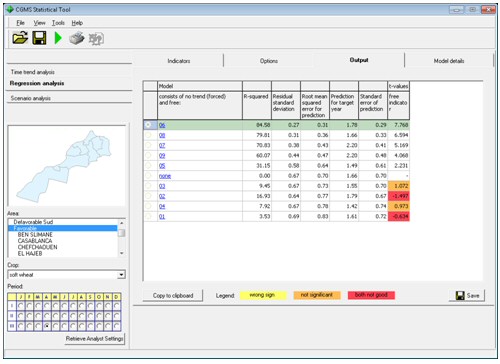Click the Prediction for target year header
The height and width of the screenshot is (364, 500).
point(344,106)
